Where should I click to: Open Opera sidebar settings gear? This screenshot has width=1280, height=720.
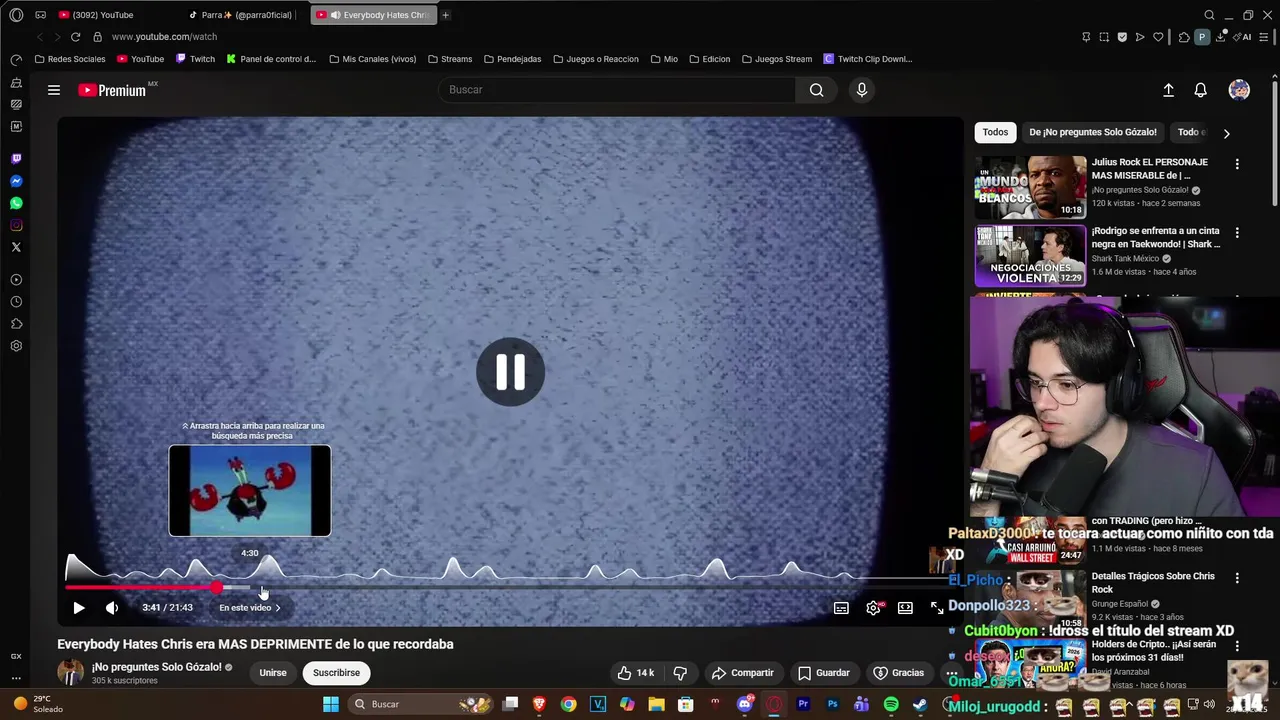pyautogui.click(x=16, y=346)
